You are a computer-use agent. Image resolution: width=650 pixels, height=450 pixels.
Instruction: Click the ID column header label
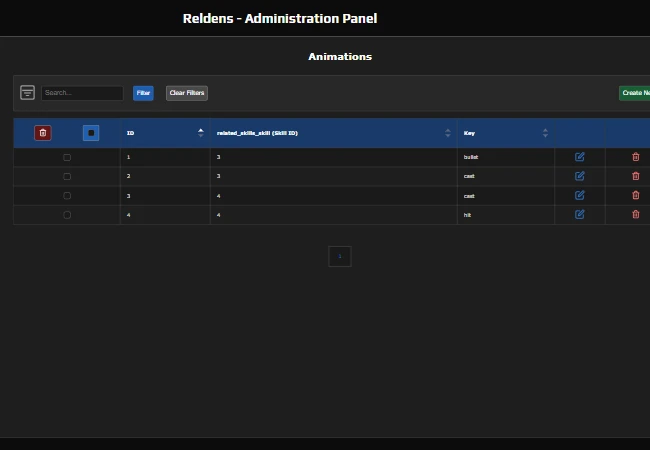click(131, 133)
